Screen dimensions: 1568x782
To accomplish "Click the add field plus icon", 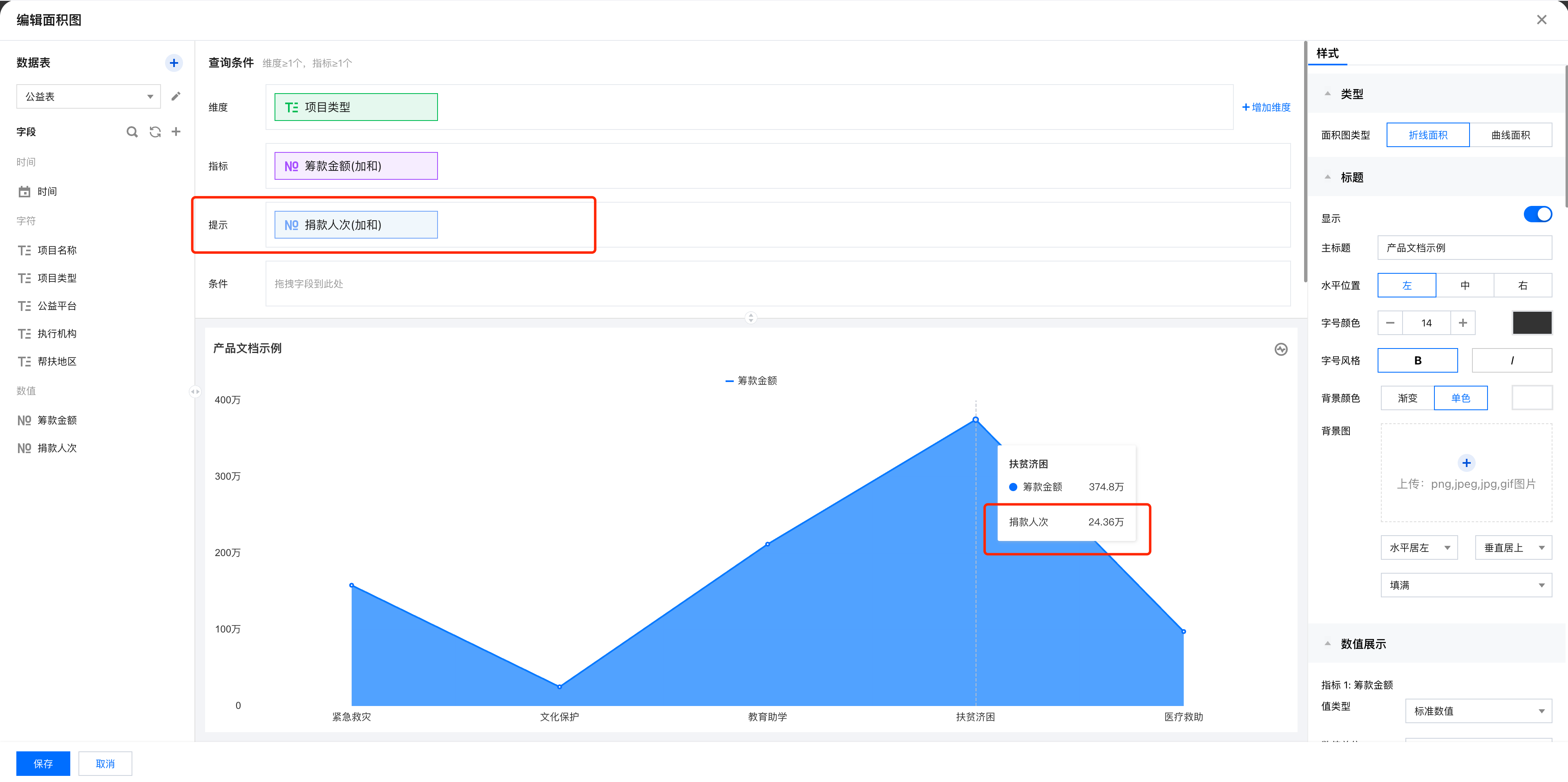I will [176, 132].
